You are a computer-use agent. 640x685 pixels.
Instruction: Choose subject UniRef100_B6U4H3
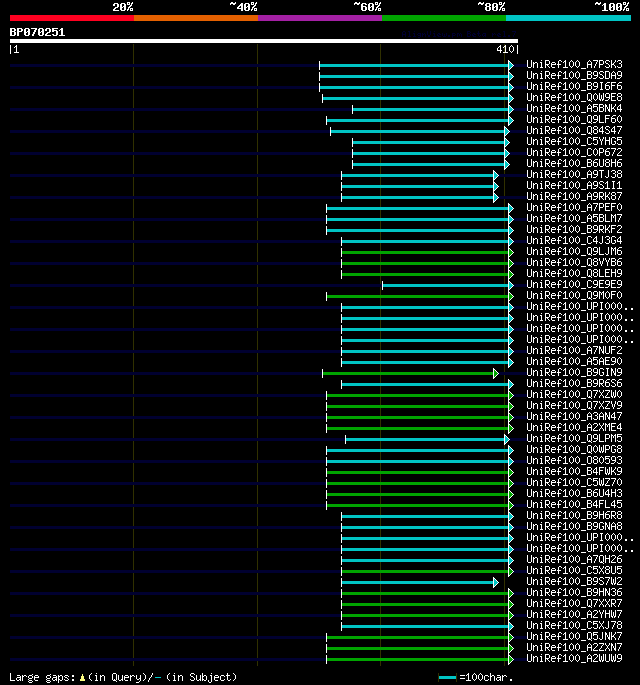click(574, 494)
